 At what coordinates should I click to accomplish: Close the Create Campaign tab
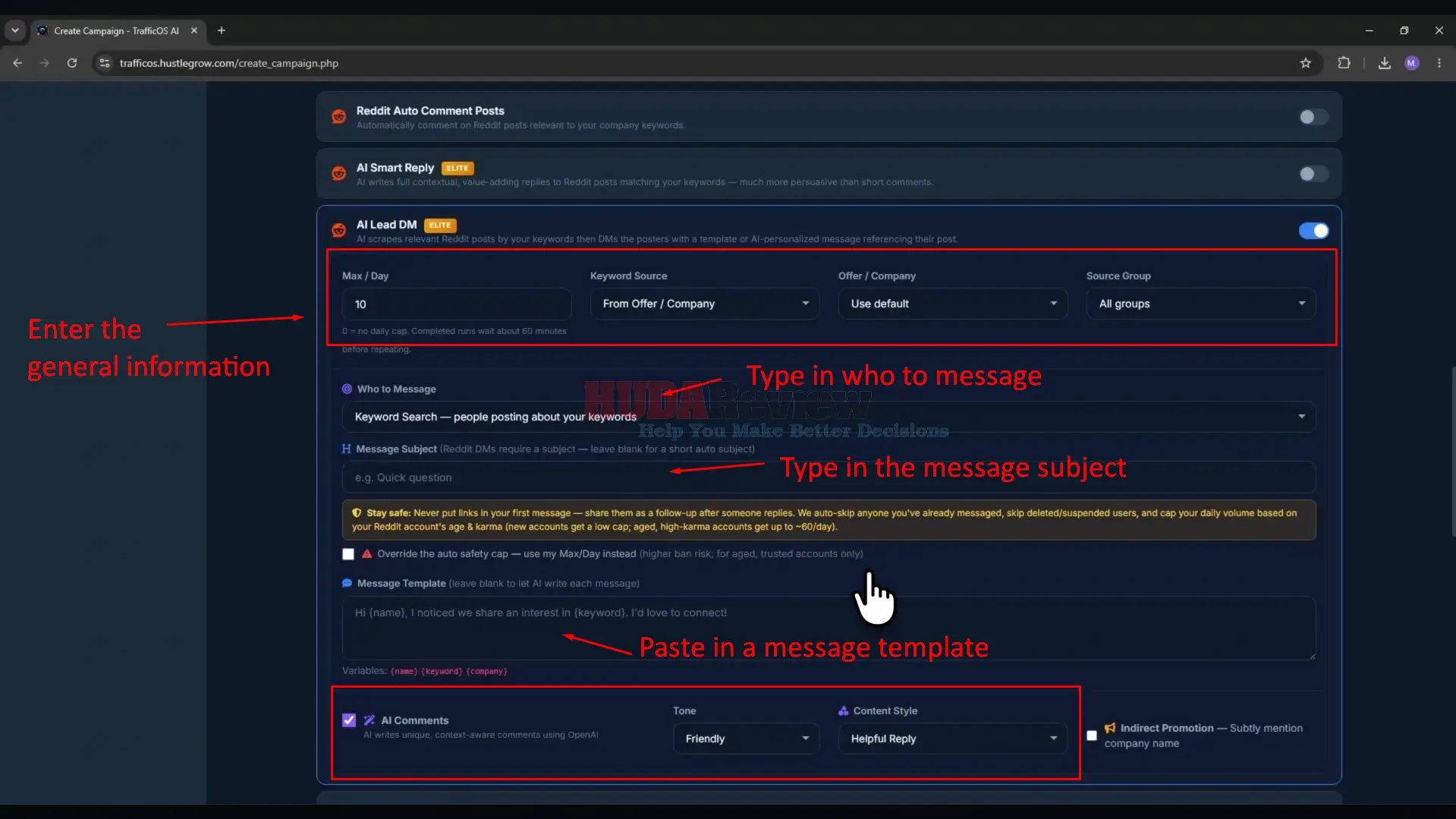(x=194, y=30)
